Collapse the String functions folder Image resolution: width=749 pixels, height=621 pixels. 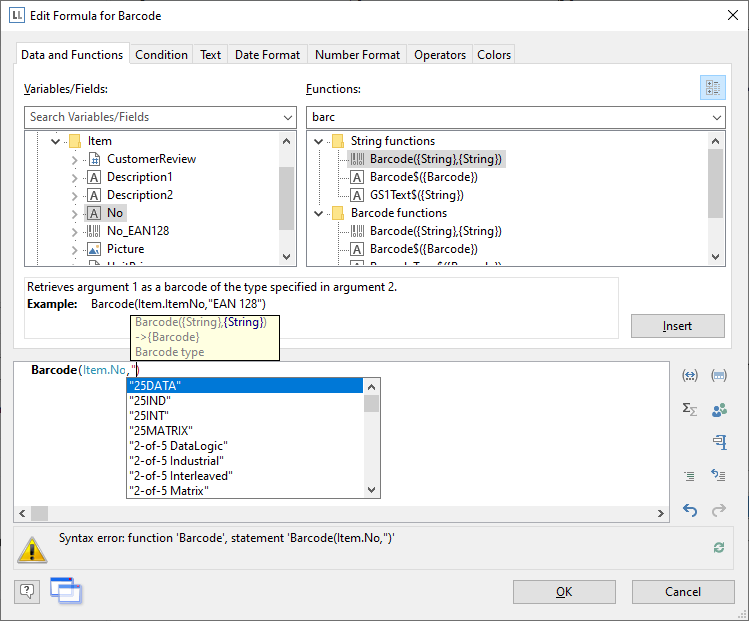[318, 141]
